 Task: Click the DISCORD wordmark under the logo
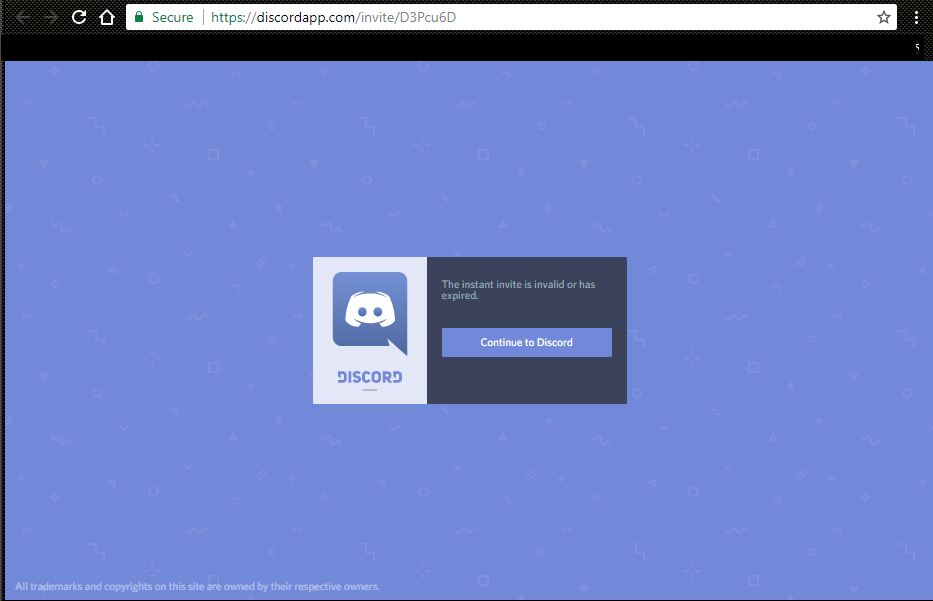[x=370, y=377]
